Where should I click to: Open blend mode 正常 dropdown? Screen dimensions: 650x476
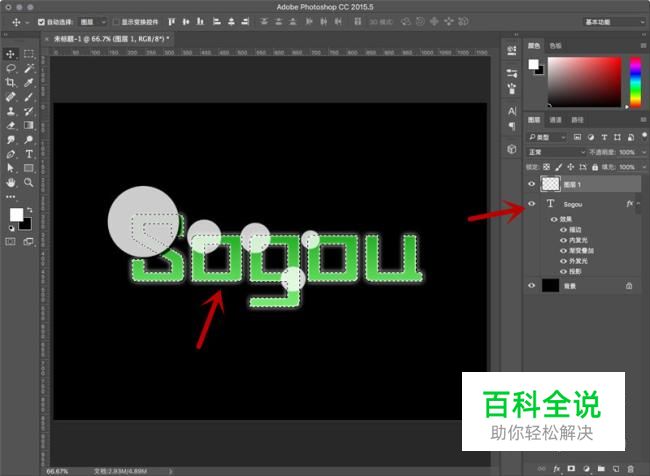pos(556,152)
